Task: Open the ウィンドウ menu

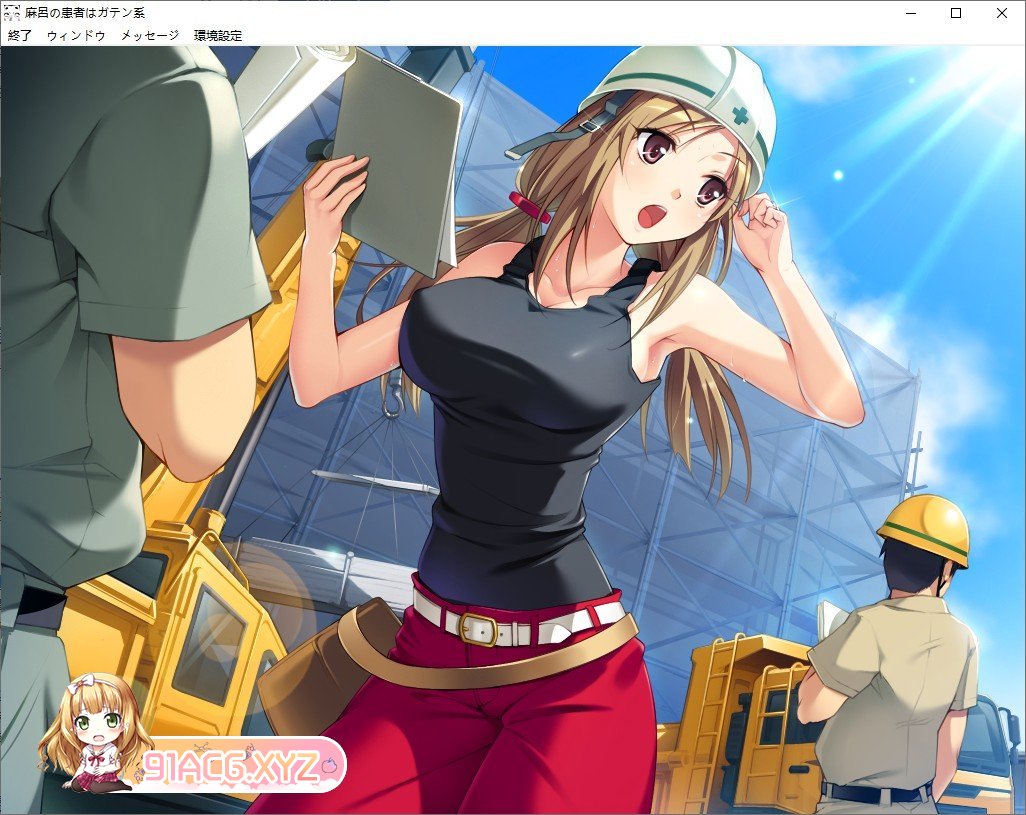Action: point(76,35)
